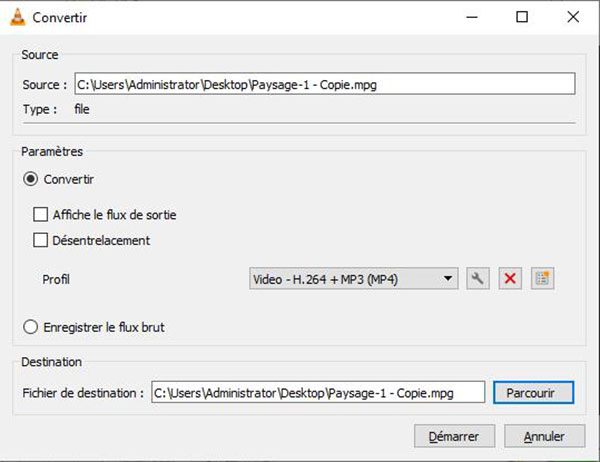Toggle the Désentrelacement checkbox
The image size is (600, 462).
41,240
